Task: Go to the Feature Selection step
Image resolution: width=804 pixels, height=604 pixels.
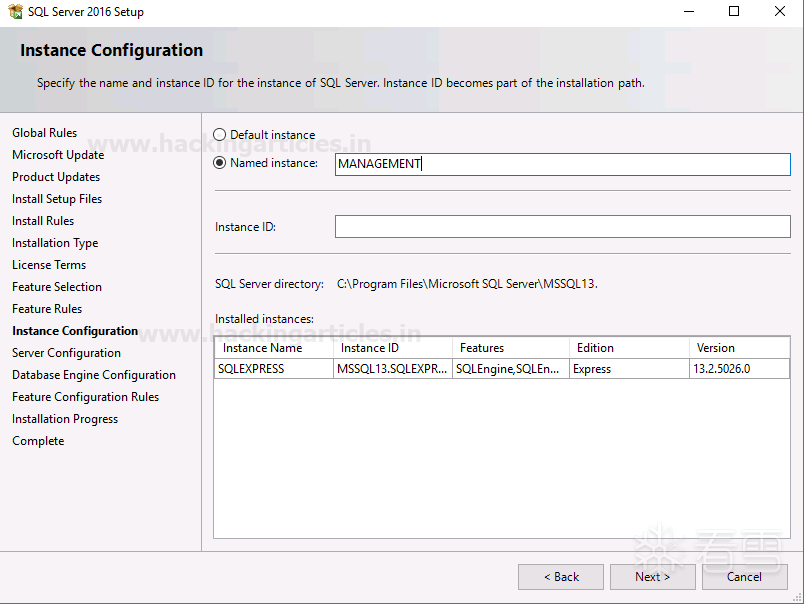Action: (57, 287)
